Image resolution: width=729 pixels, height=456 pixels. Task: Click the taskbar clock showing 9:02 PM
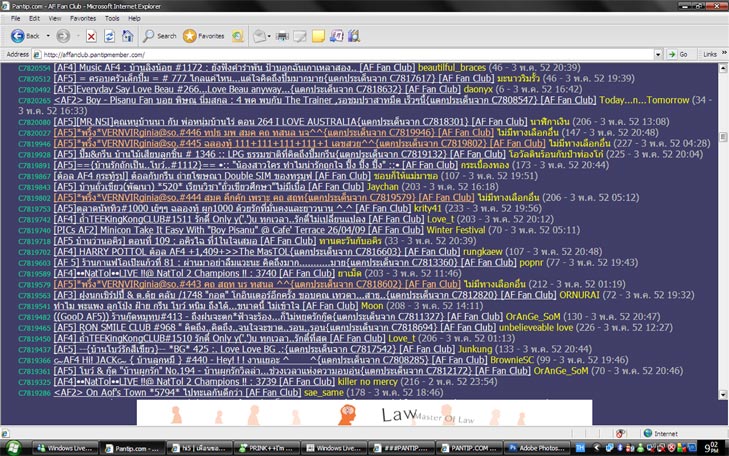712,448
